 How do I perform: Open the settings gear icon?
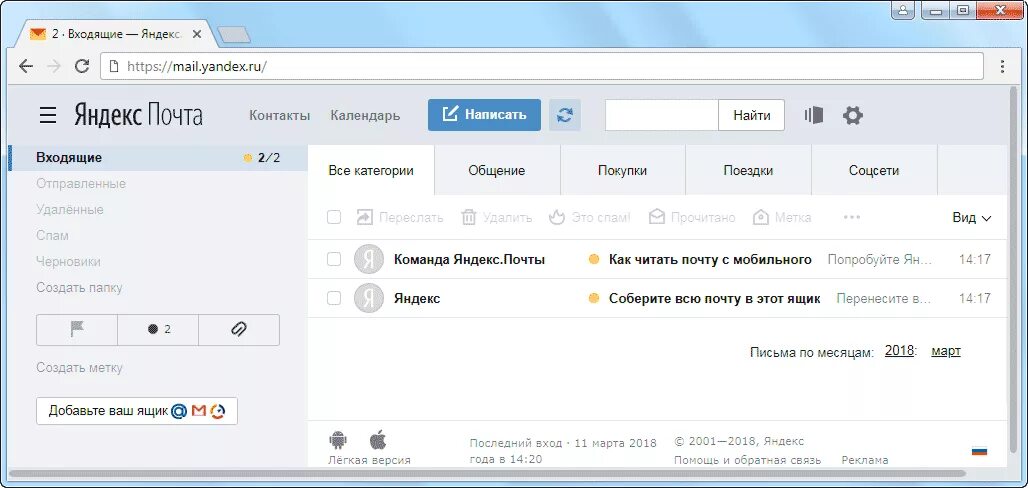(x=852, y=115)
